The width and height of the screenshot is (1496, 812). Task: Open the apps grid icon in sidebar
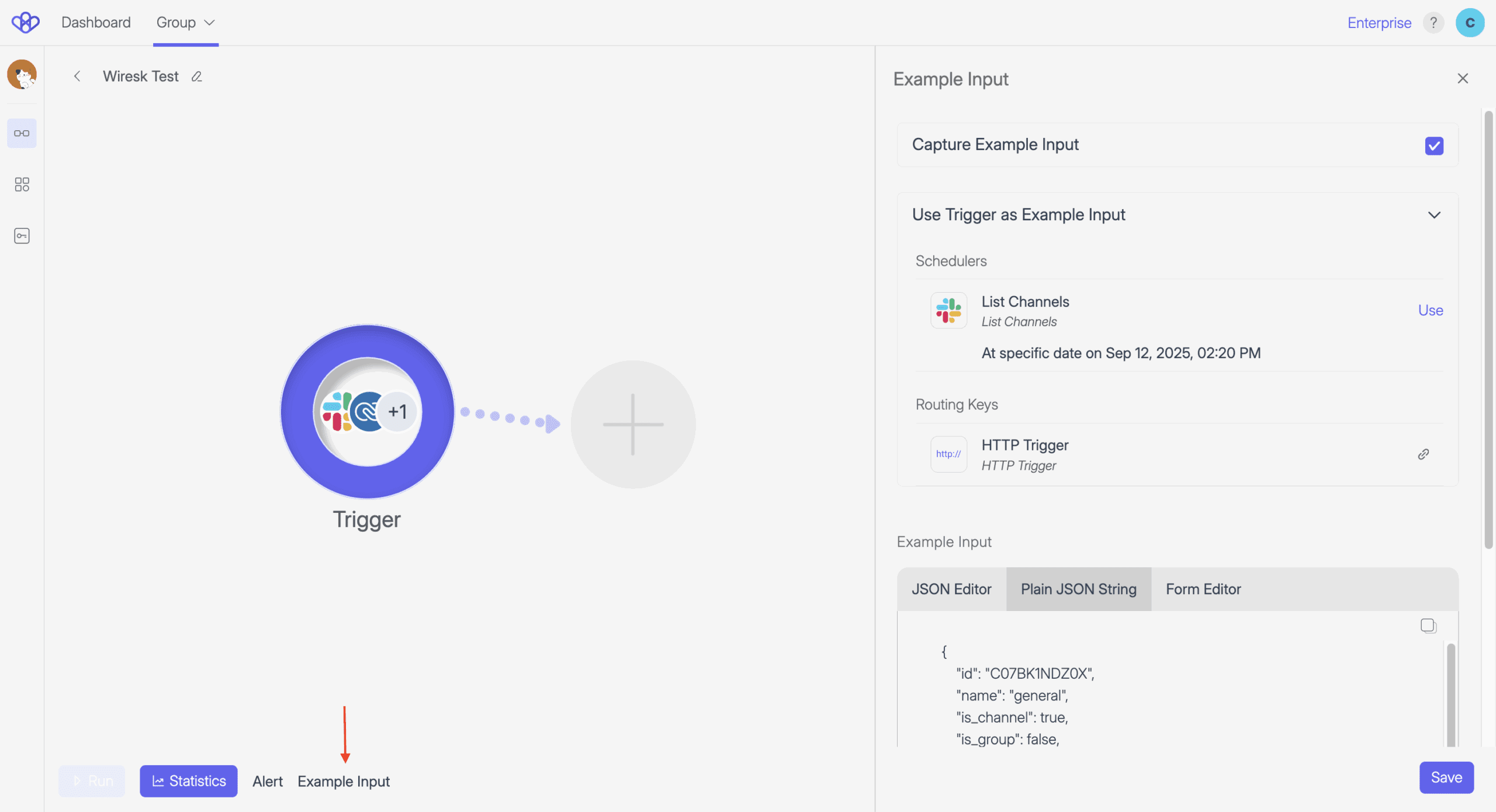pyautogui.click(x=22, y=185)
